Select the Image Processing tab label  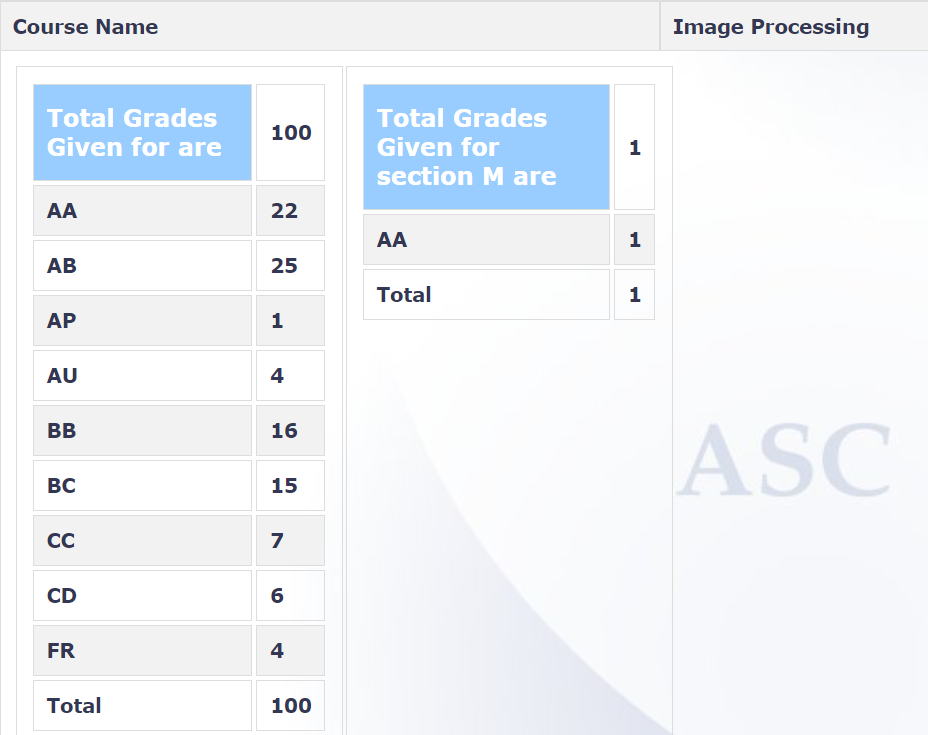(x=771, y=27)
